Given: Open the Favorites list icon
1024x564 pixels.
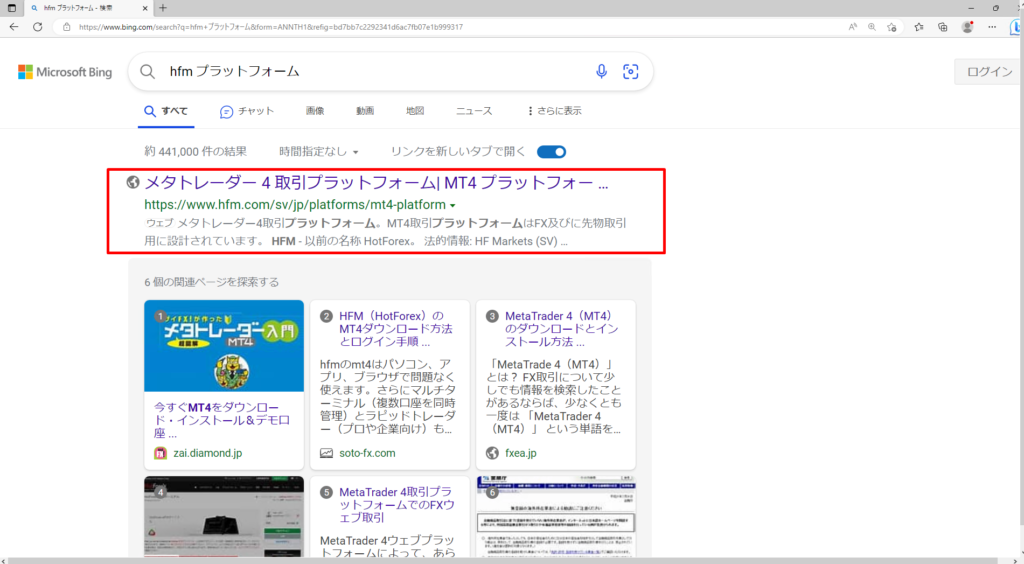Looking at the screenshot, I should point(919,27).
